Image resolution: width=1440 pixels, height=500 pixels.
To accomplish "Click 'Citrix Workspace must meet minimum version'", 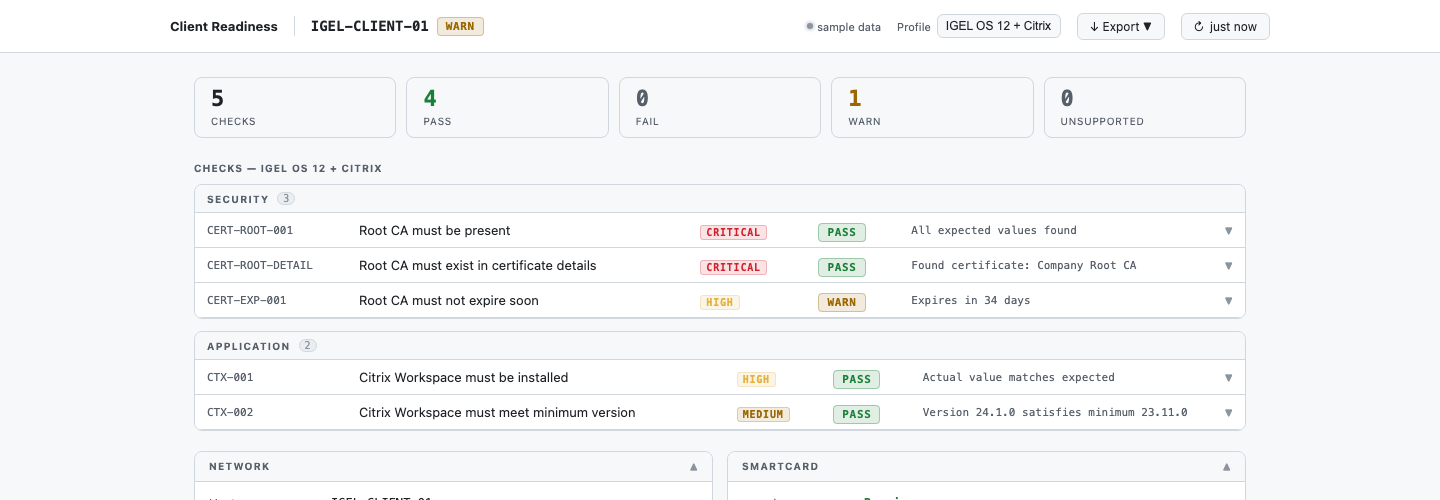I will (x=497, y=413).
